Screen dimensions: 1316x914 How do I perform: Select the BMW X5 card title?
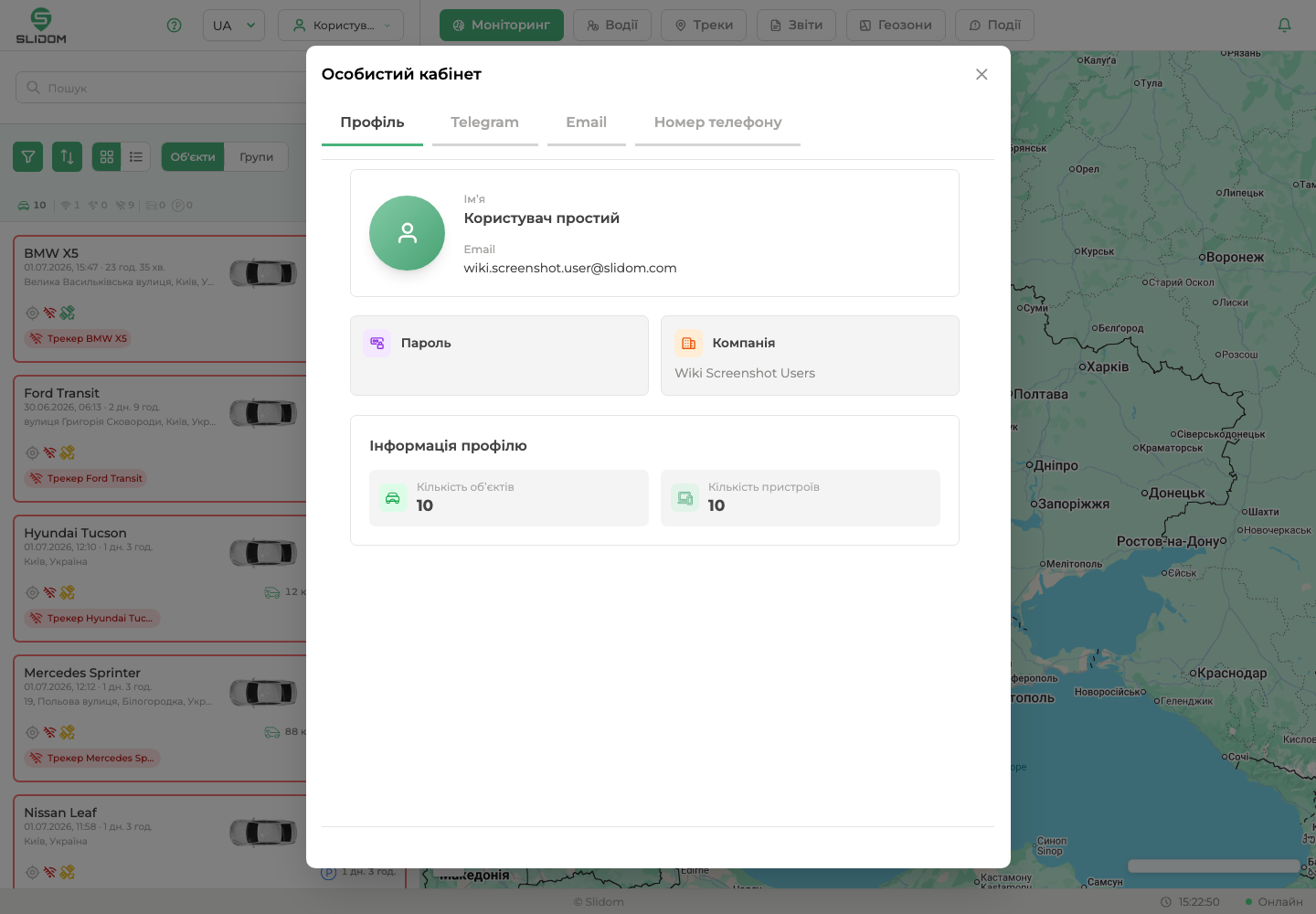[51, 253]
